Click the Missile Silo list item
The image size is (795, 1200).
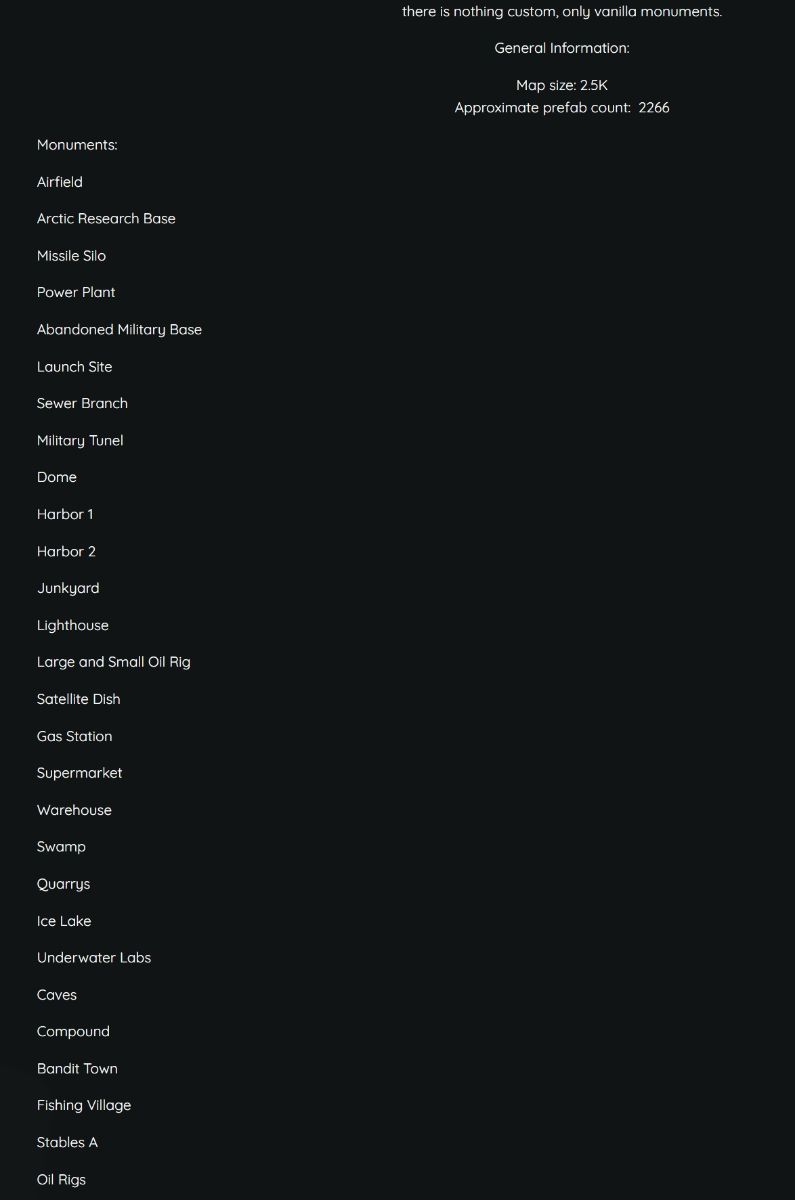point(71,256)
